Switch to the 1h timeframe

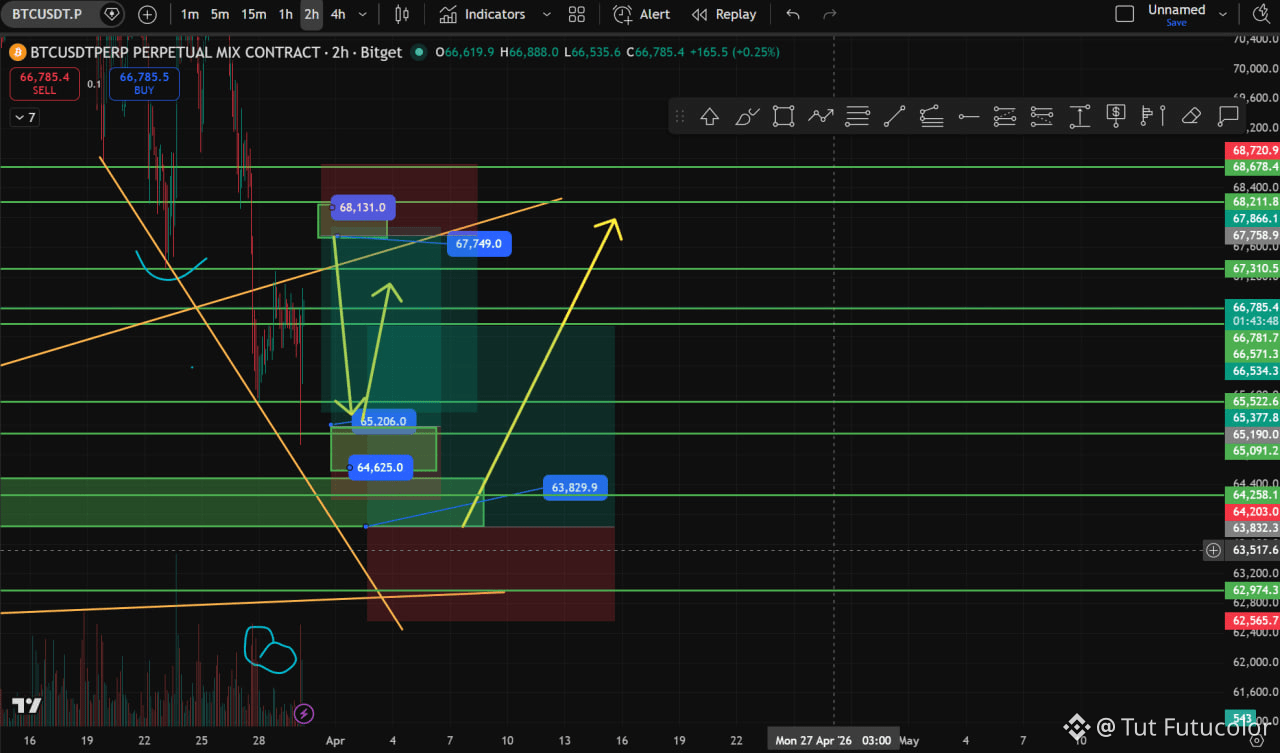click(x=286, y=14)
